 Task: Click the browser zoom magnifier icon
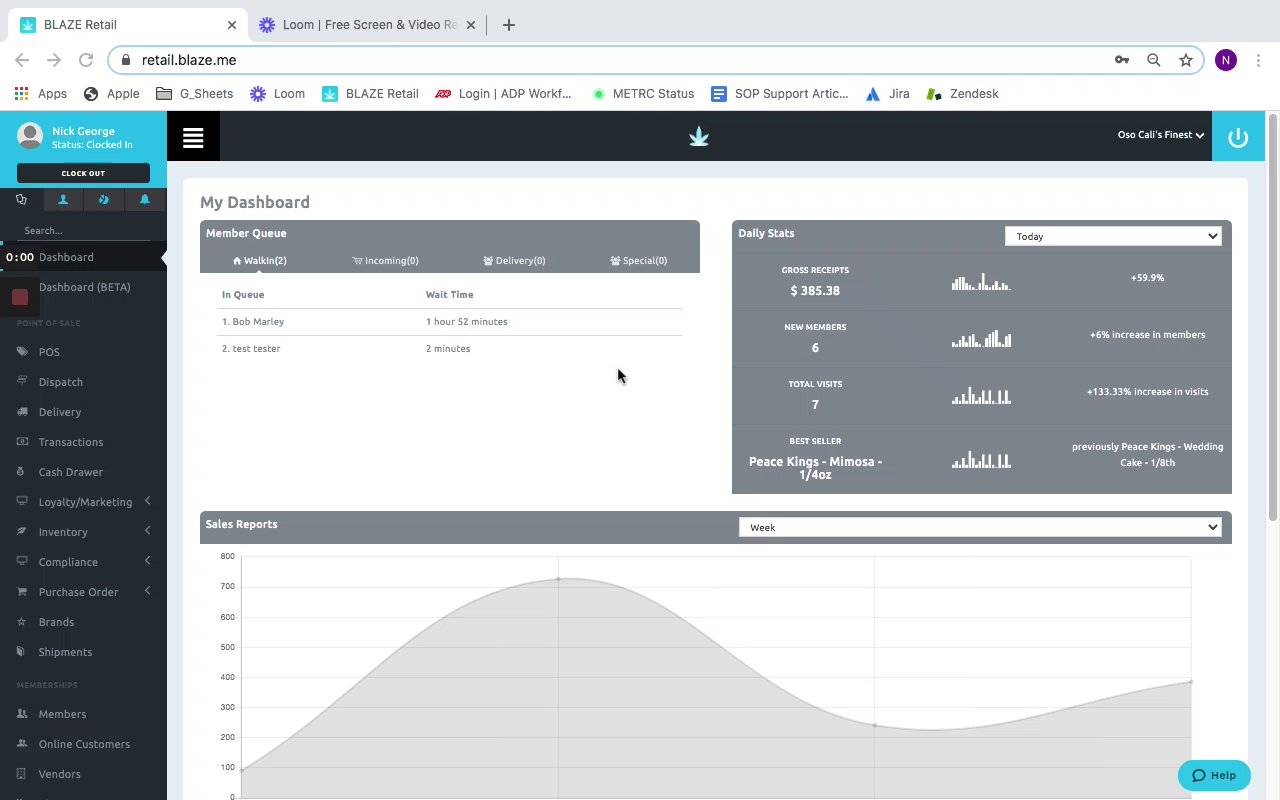click(1154, 60)
